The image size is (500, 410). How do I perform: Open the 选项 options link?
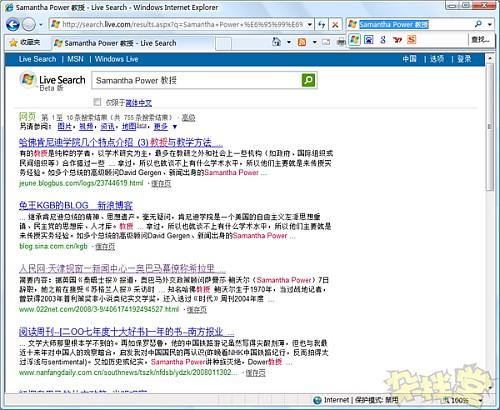point(437,59)
